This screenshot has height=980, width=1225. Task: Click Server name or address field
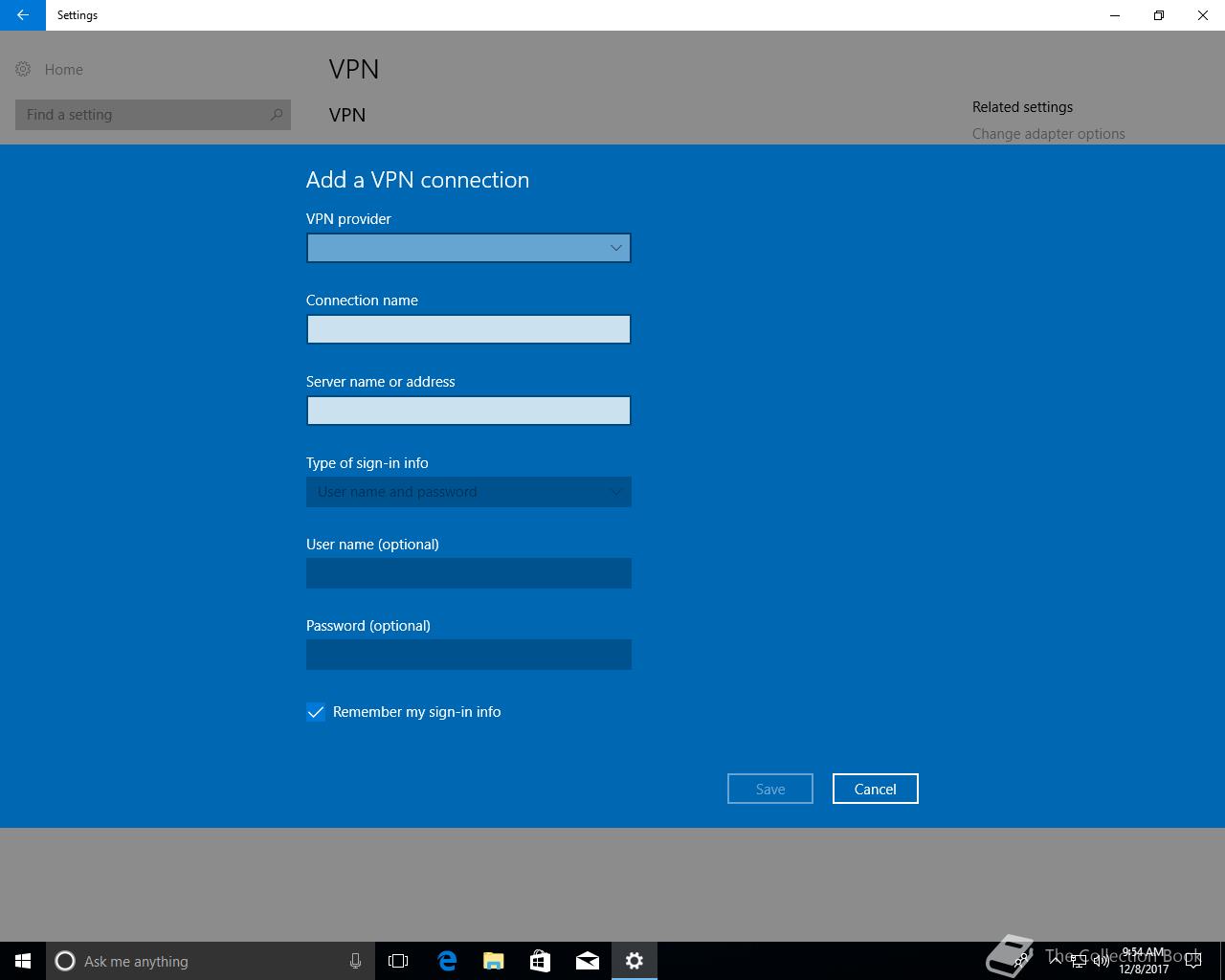coord(469,411)
